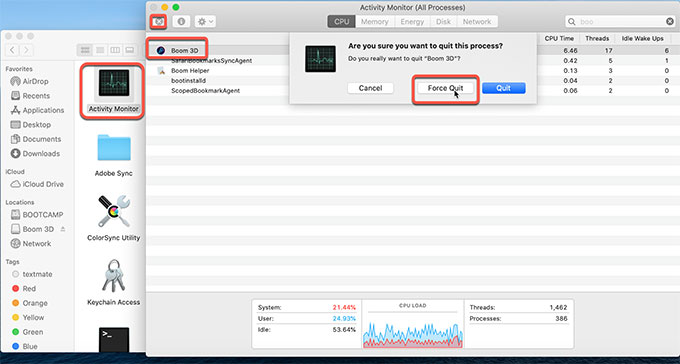This screenshot has width=680, height=364.
Task: Click the Force Quit button
Action: click(x=445, y=88)
